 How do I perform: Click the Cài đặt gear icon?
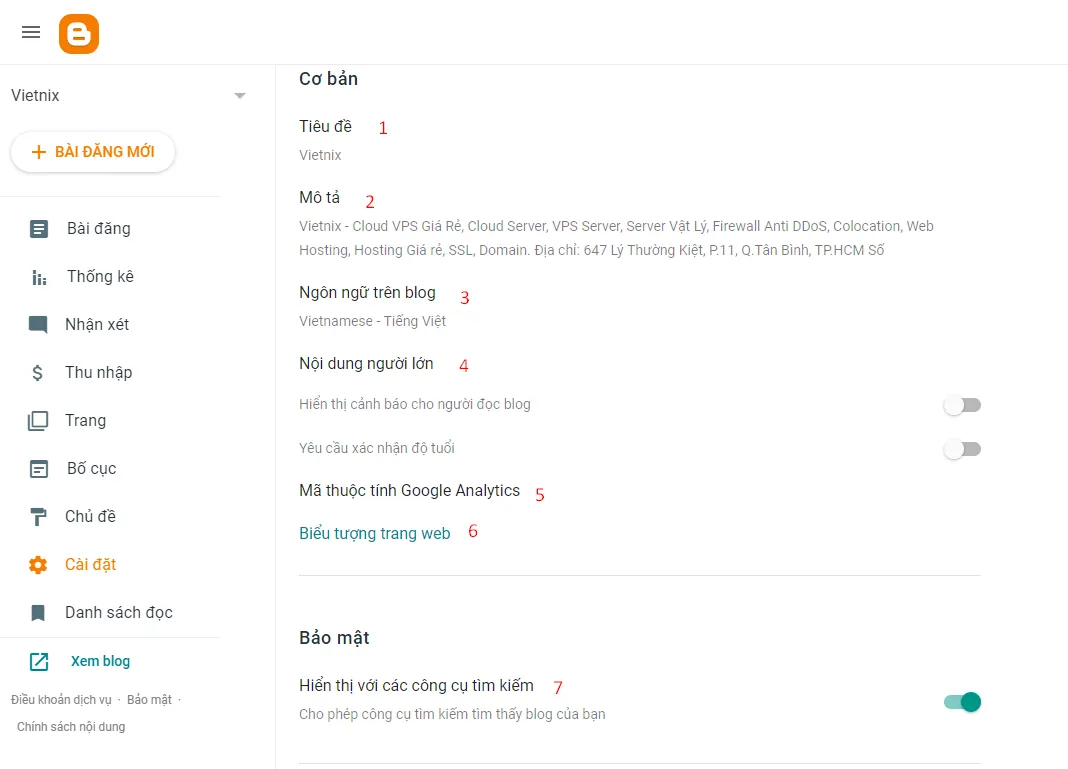click(39, 565)
